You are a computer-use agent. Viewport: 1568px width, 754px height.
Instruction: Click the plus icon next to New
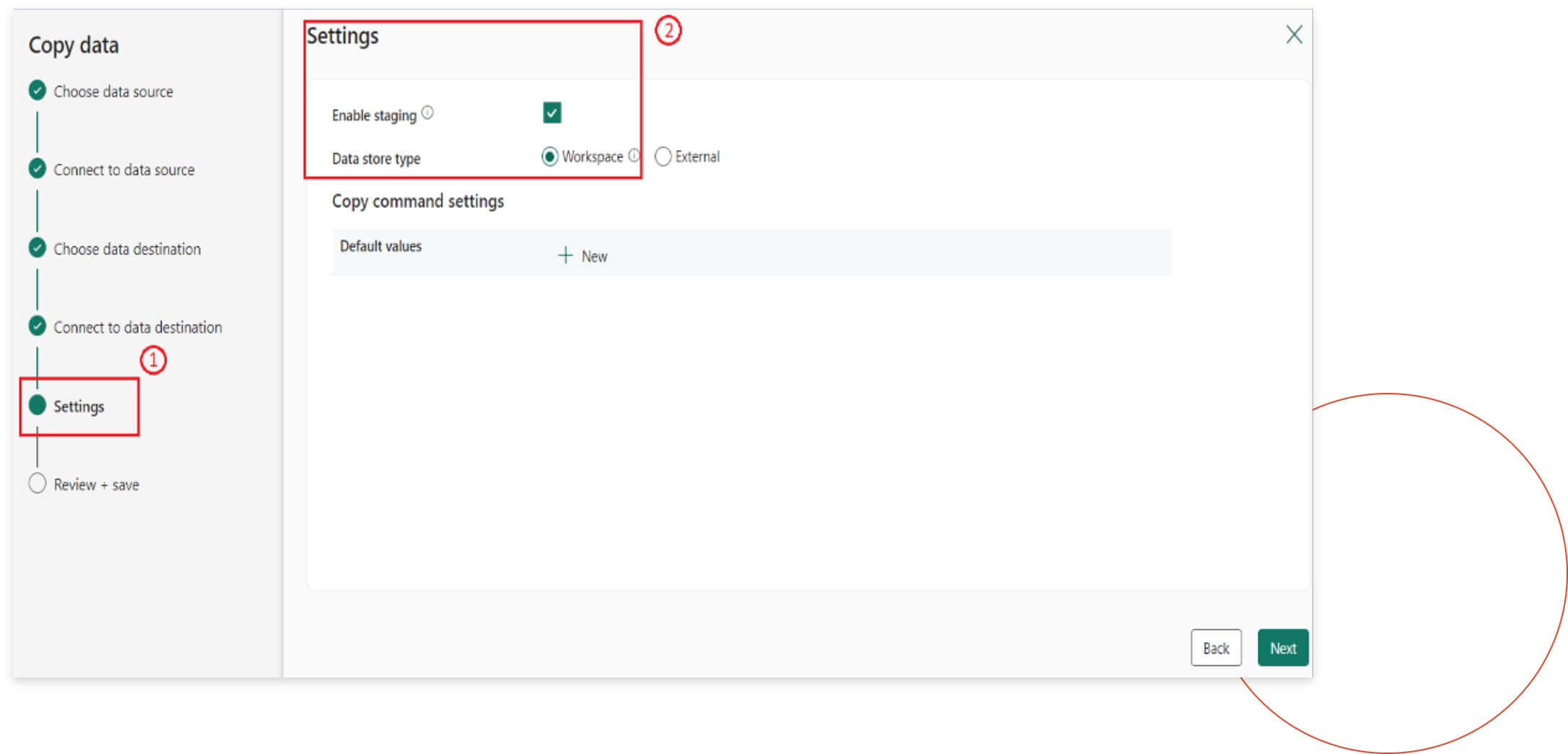[565, 256]
